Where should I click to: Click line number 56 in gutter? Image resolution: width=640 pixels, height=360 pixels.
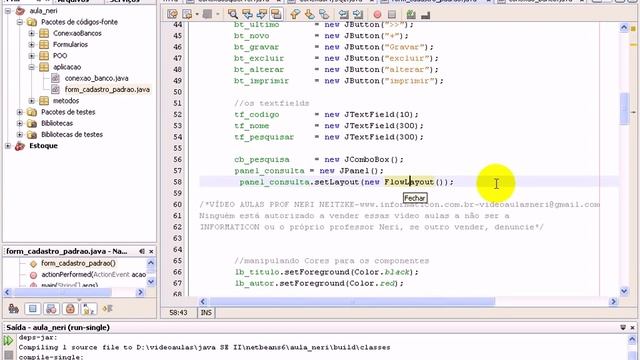coord(177,160)
